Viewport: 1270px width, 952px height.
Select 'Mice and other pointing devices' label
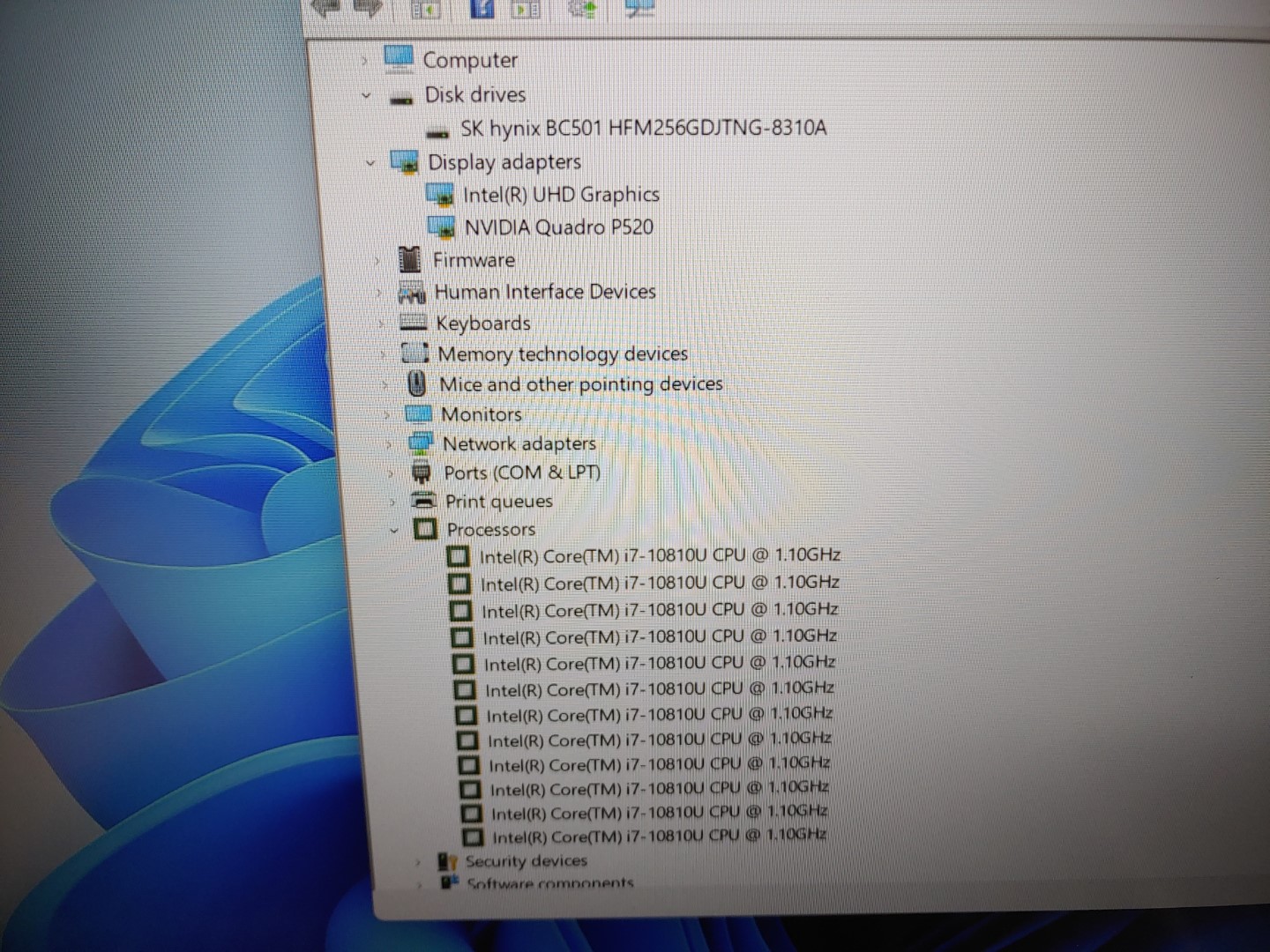tap(581, 384)
